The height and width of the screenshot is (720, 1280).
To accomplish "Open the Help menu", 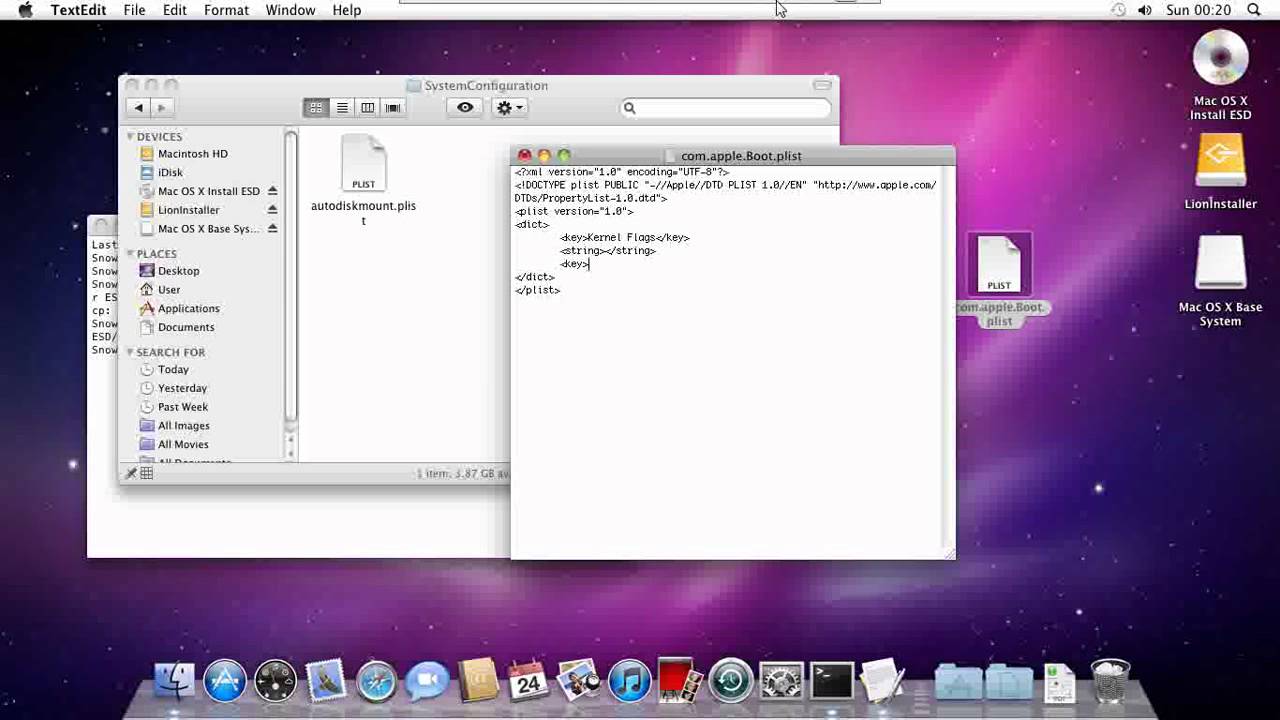I will tap(347, 10).
